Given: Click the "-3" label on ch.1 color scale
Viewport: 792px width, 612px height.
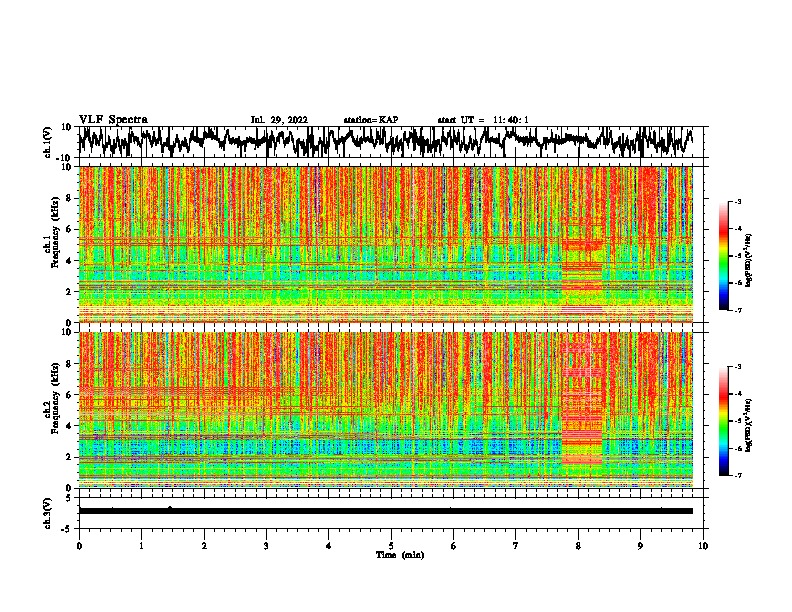Looking at the screenshot, I should pyautogui.click(x=738, y=202).
